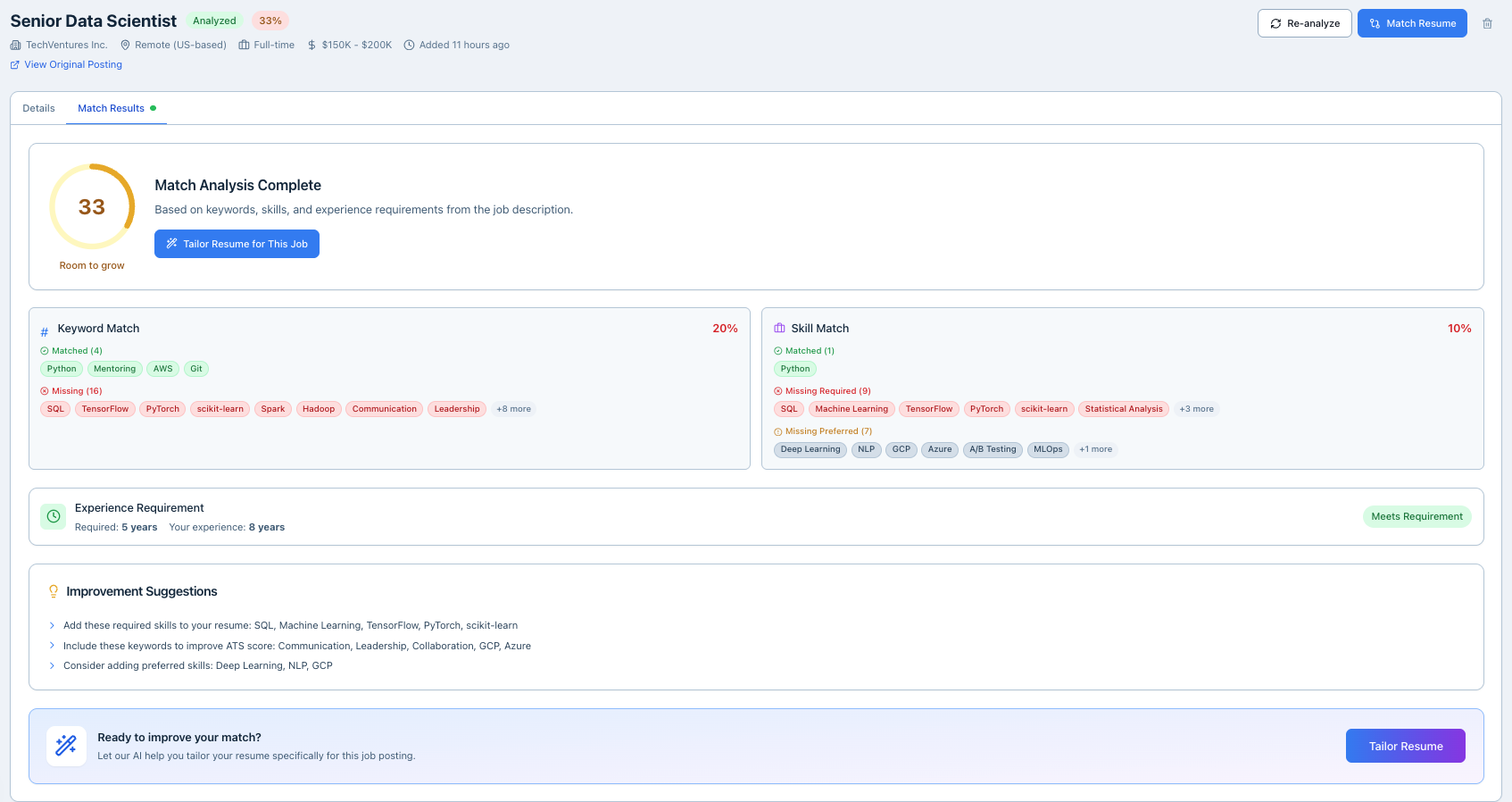The height and width of the screenshot is (802, 1512).
Task: Show the '+1 more' missing preferred skills
Action: click(1095, 449)
